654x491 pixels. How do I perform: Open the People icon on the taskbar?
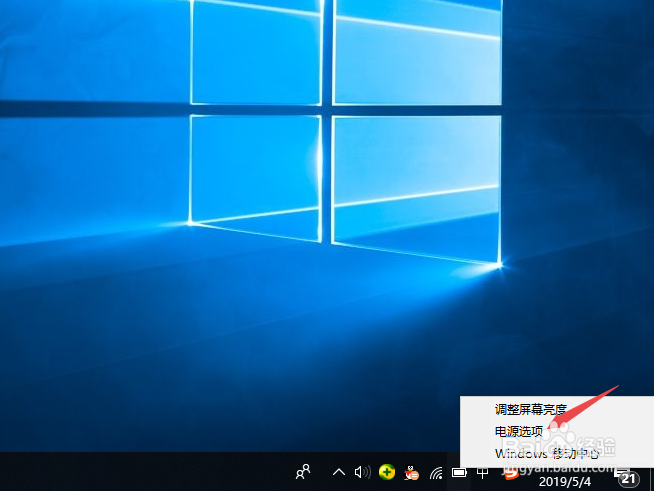click(303, 472)
